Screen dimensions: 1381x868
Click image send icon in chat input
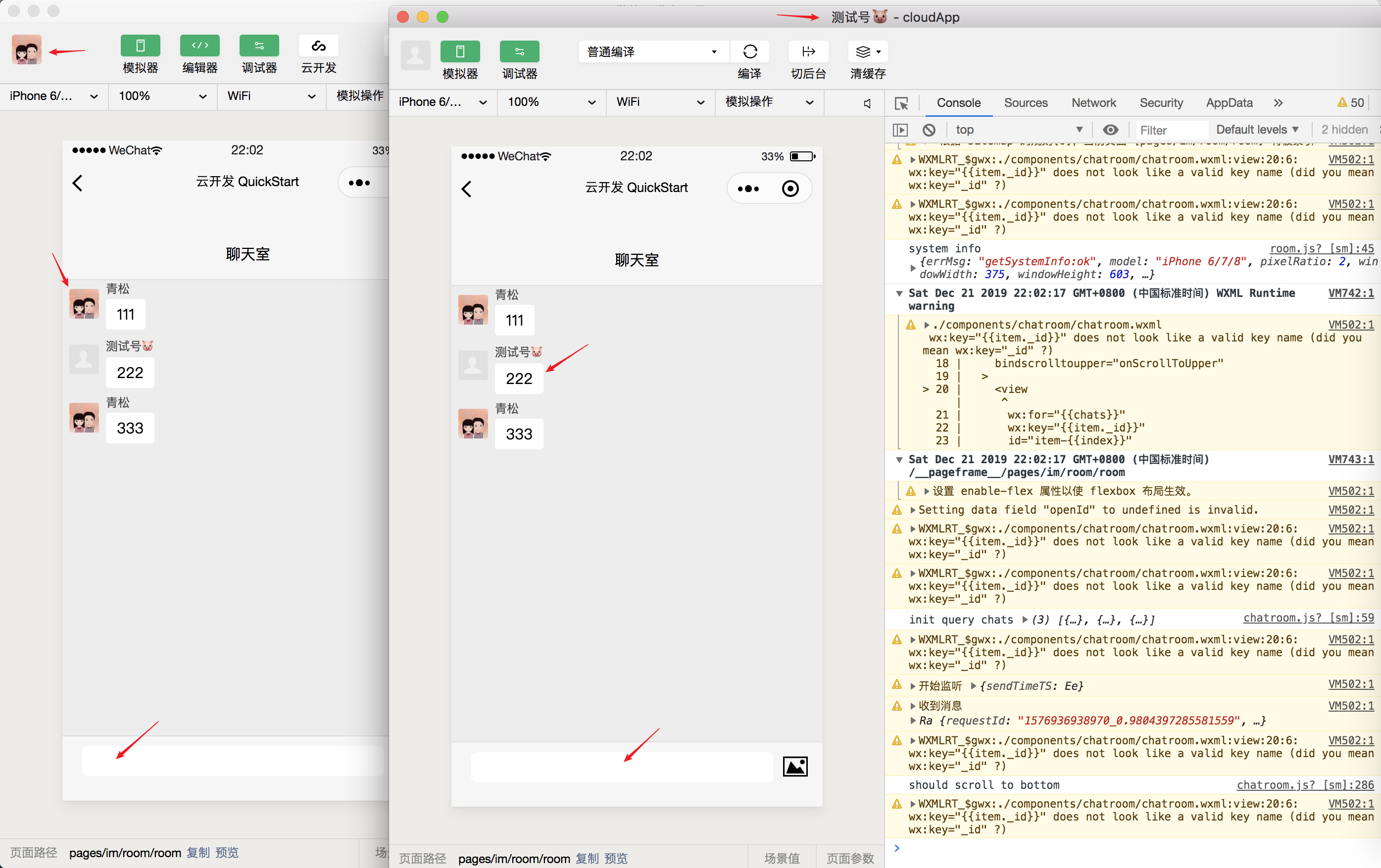pyautogui.click(x=795, y=767)
